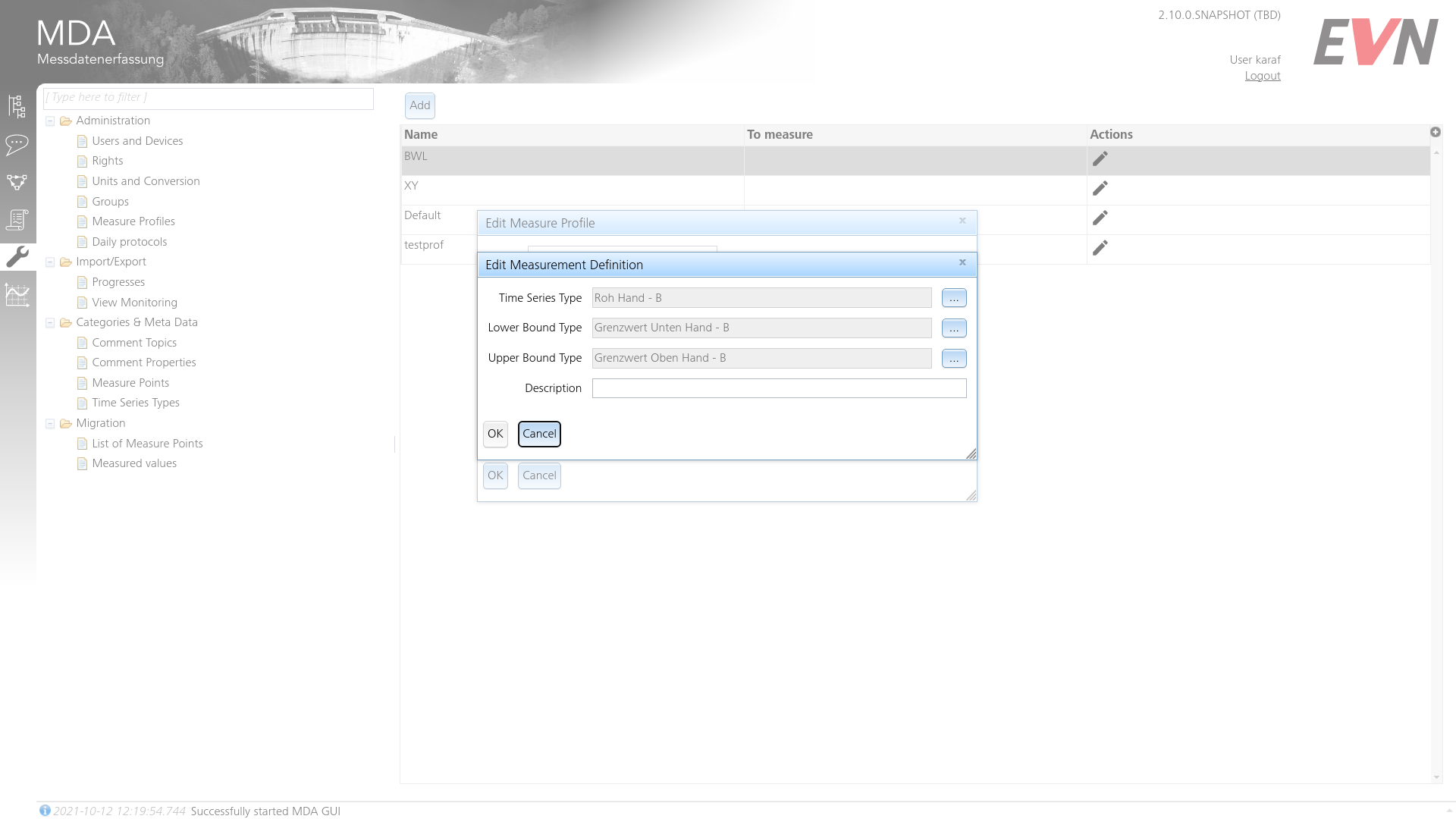Image resolution: width=1456 pixels, height=819 pixels.
Task: Click edit icon next to BWL profile
Action: 1100,158
